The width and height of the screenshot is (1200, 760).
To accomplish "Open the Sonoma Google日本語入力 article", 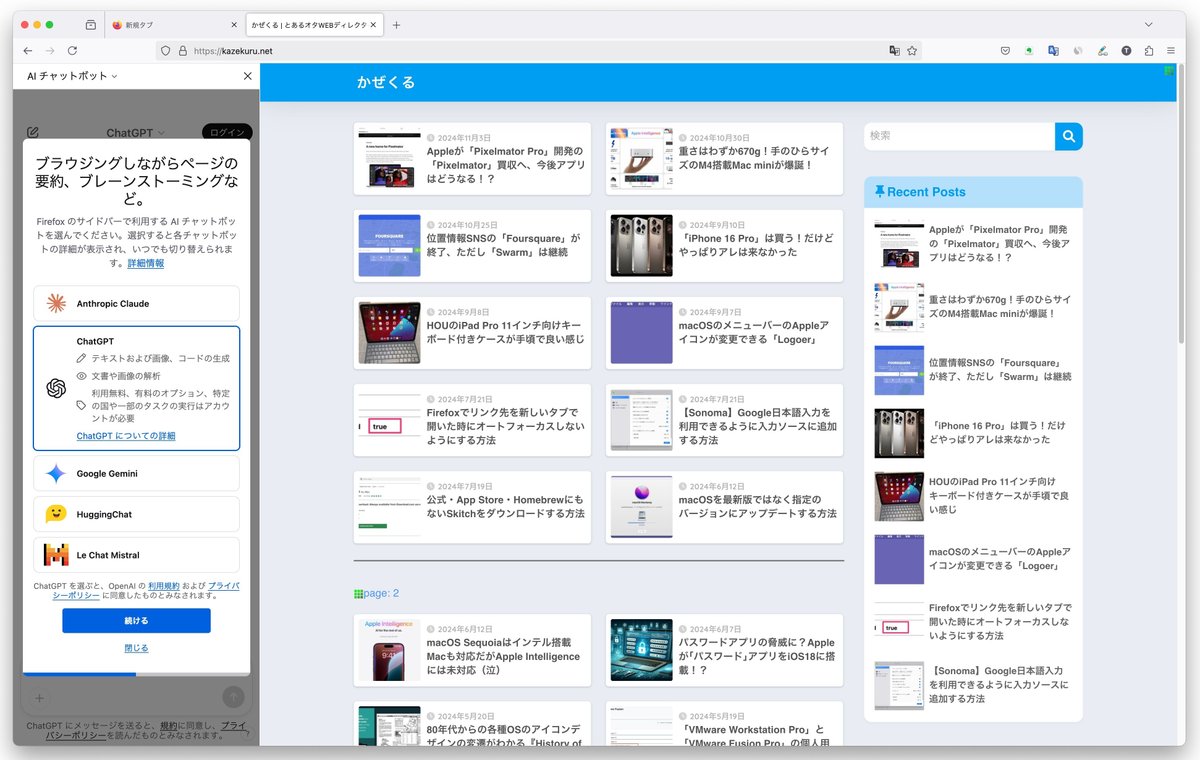I will [x=724, y=420].
